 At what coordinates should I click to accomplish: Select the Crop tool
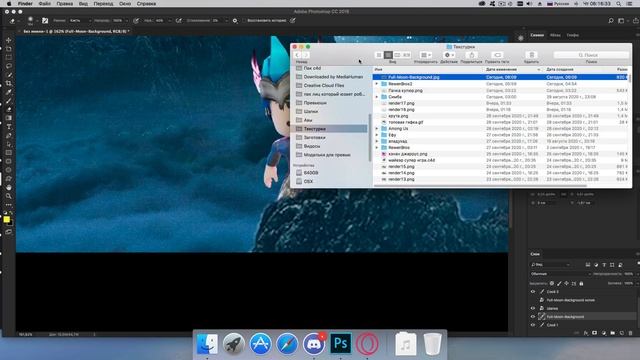(x=9, y=83)
